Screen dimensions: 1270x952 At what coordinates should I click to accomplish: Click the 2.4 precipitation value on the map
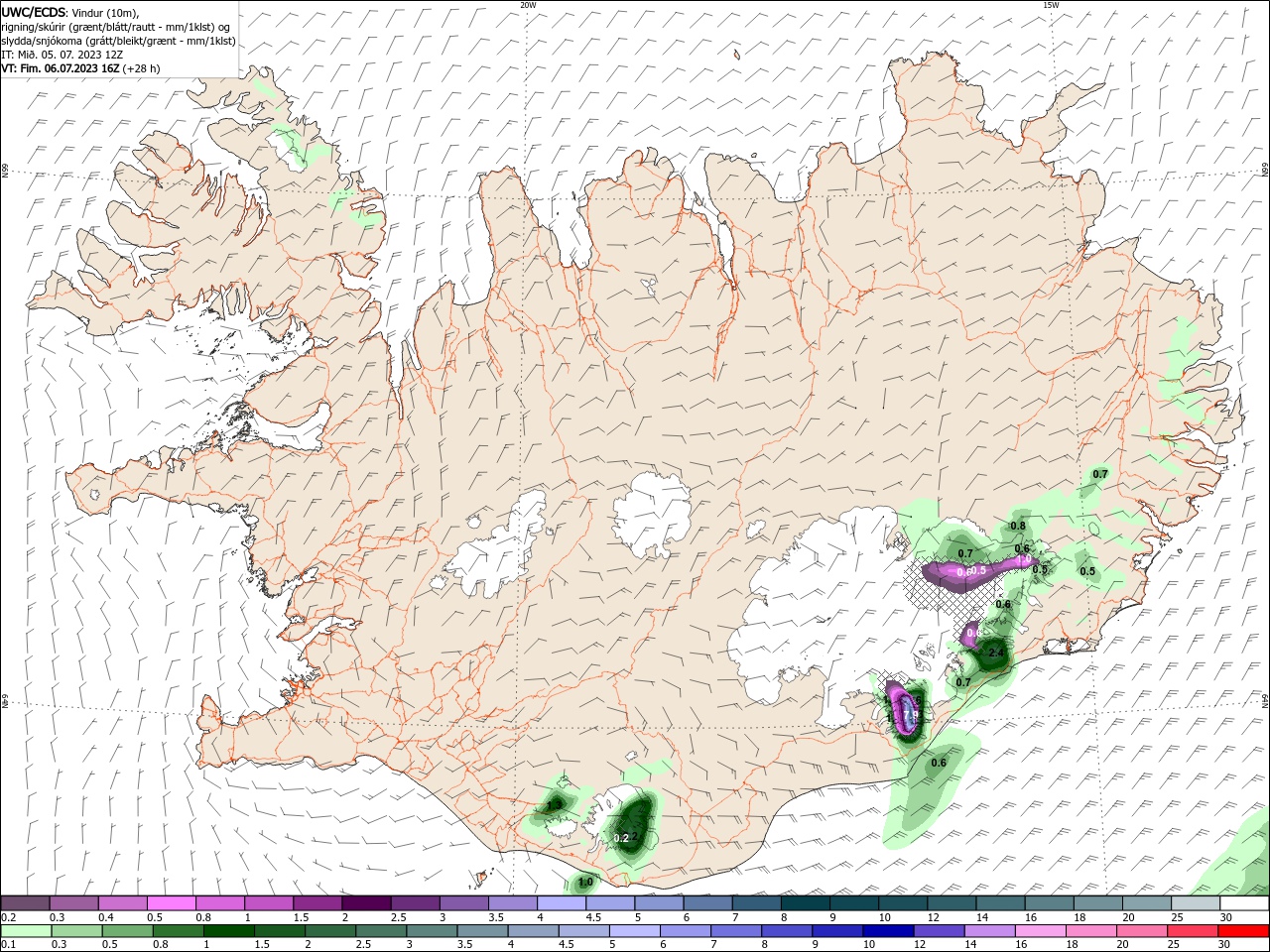click(996, 653)
